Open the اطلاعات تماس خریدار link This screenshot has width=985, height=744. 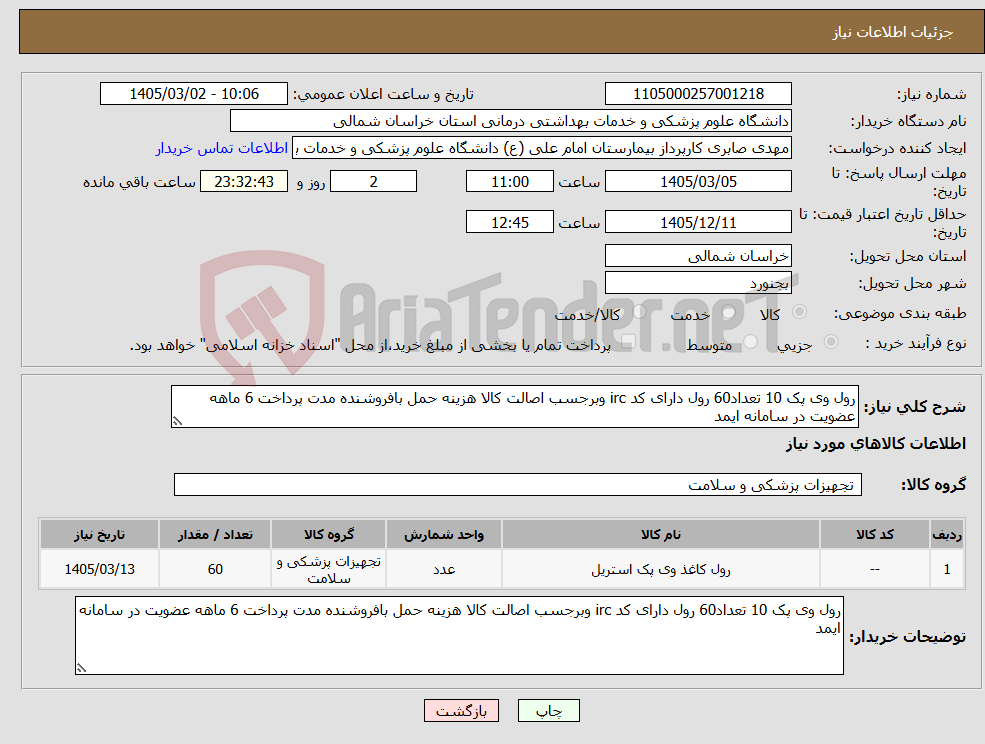pyautogui.click(x=222, y=148)
